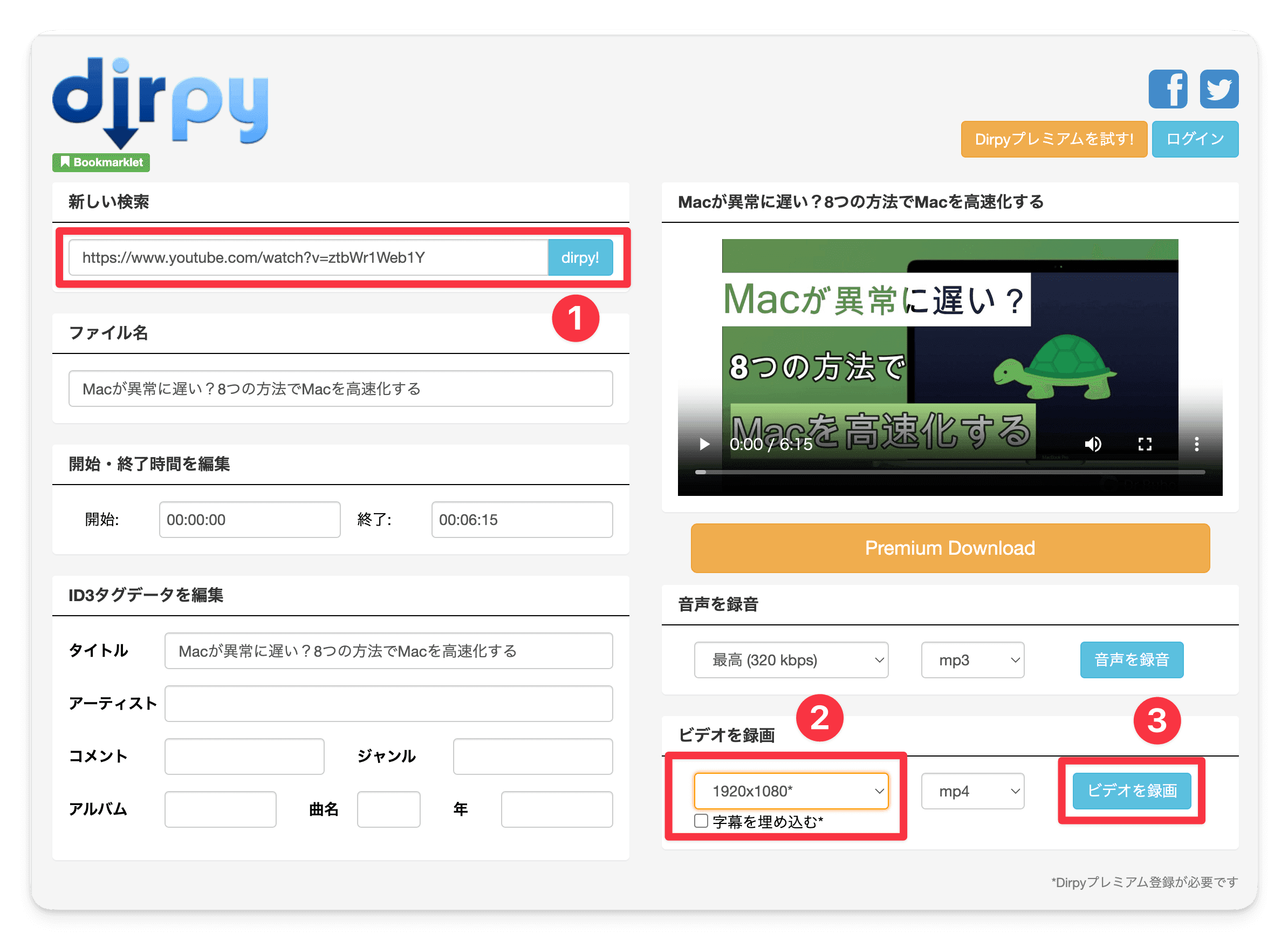Focus the YouTube URL search field
1288x940 pixels.
tap(308, 257)
